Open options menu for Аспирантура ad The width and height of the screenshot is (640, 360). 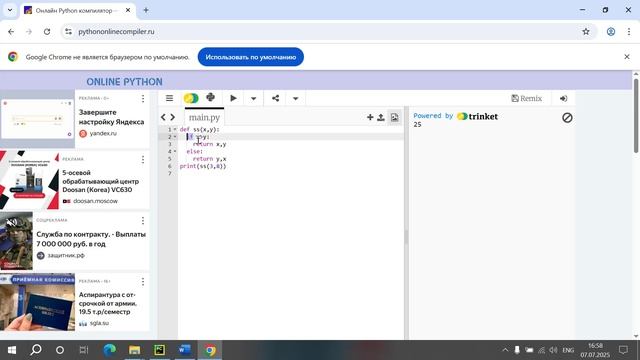(x=143, y=282)
